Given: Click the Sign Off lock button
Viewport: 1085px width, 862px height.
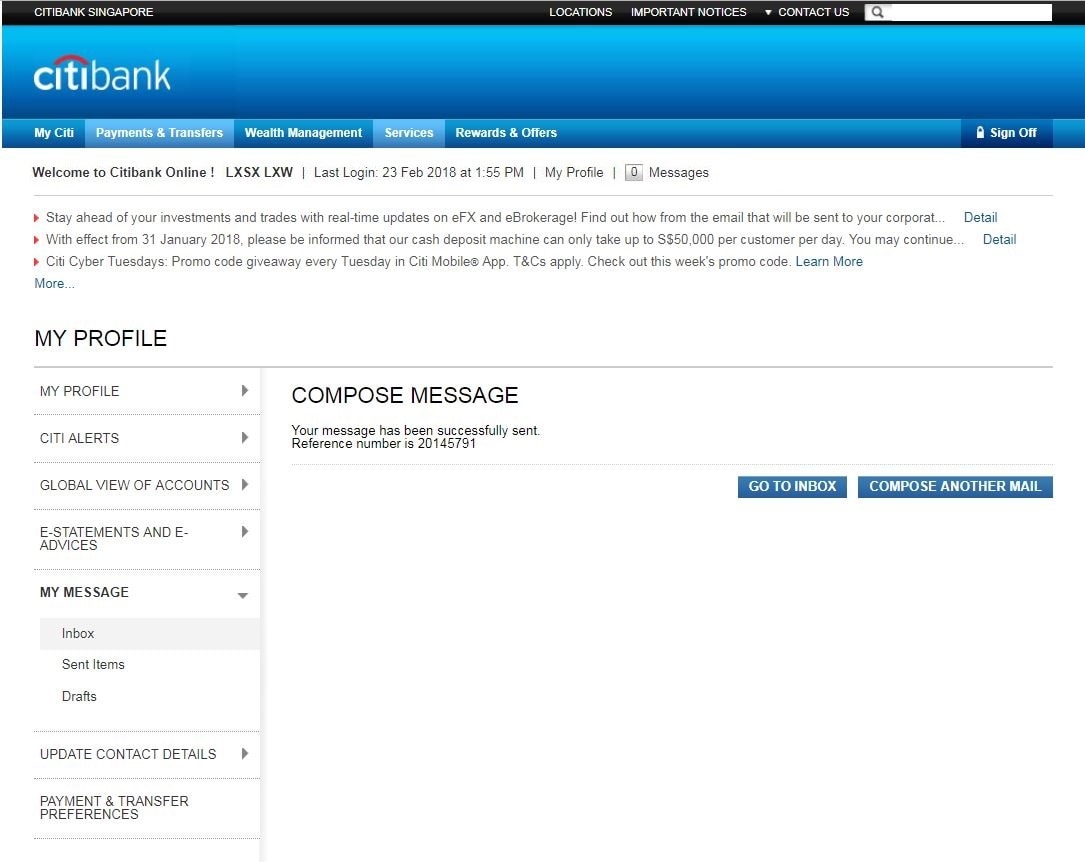Looking at the screenshot, I should click(1006, 133).
